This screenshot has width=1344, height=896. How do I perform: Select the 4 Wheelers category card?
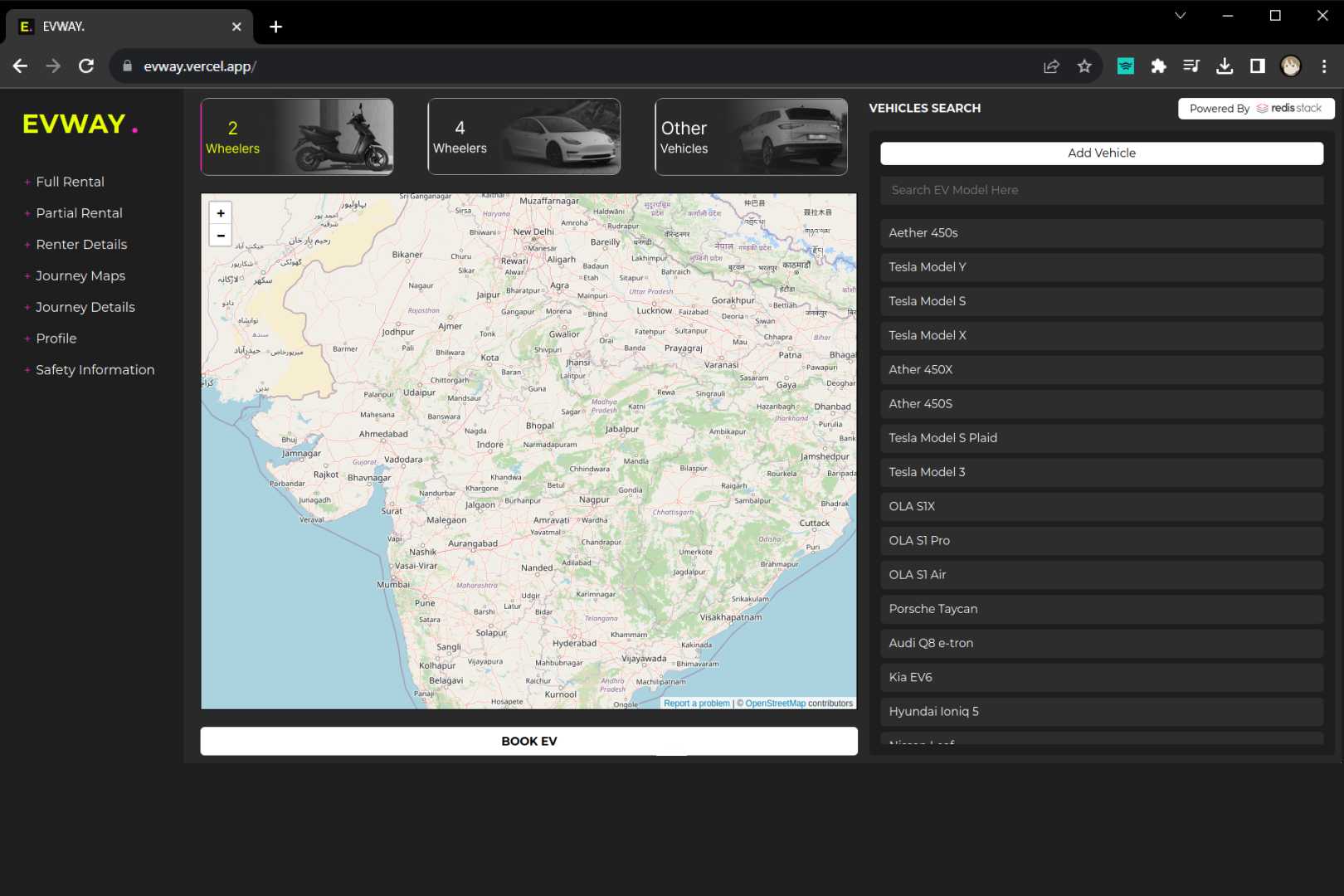pyautogui.click(x=523, y=137)
